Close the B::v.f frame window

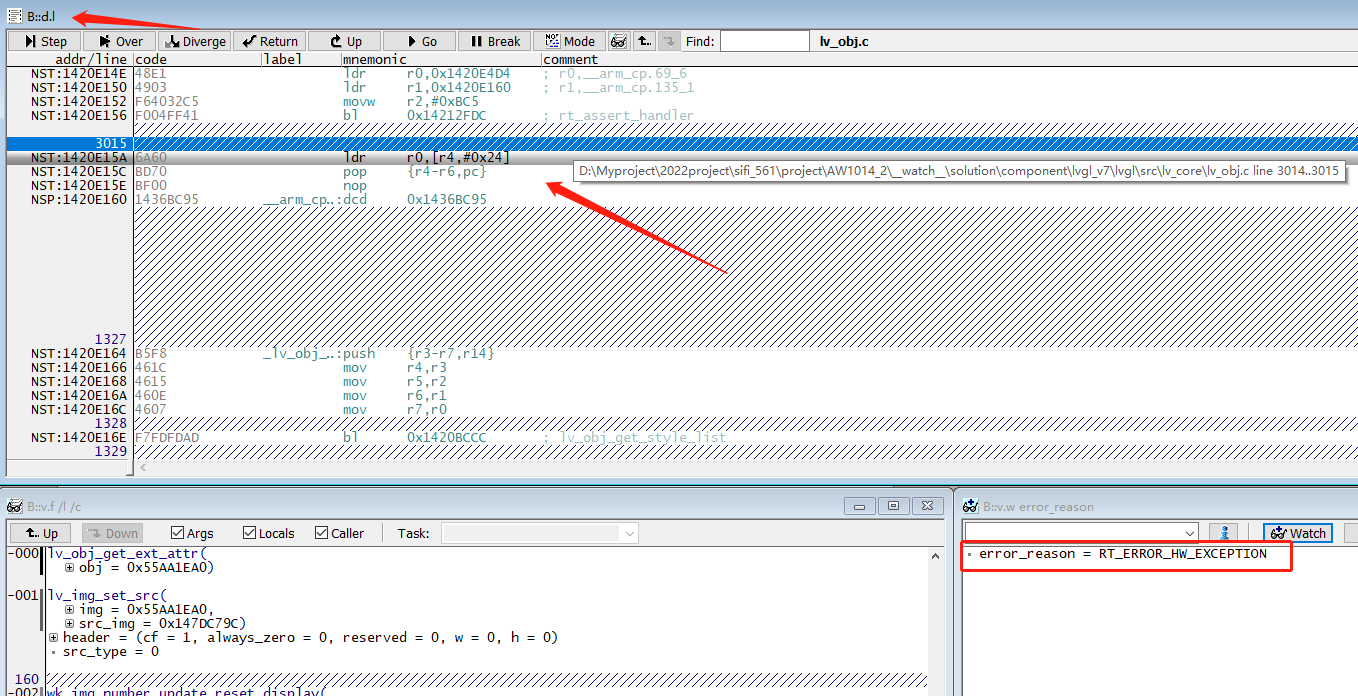(928, 506)
